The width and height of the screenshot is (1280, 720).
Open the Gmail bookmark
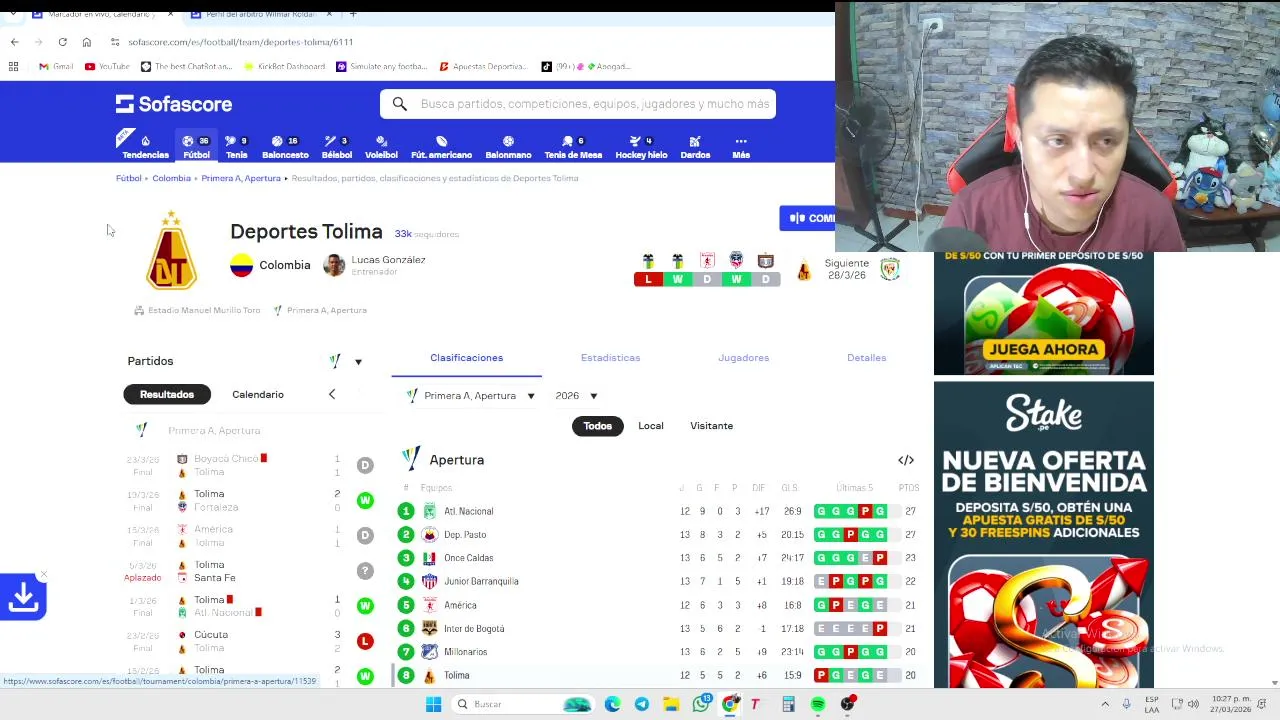pyautogui.click(x=56, y=66)
